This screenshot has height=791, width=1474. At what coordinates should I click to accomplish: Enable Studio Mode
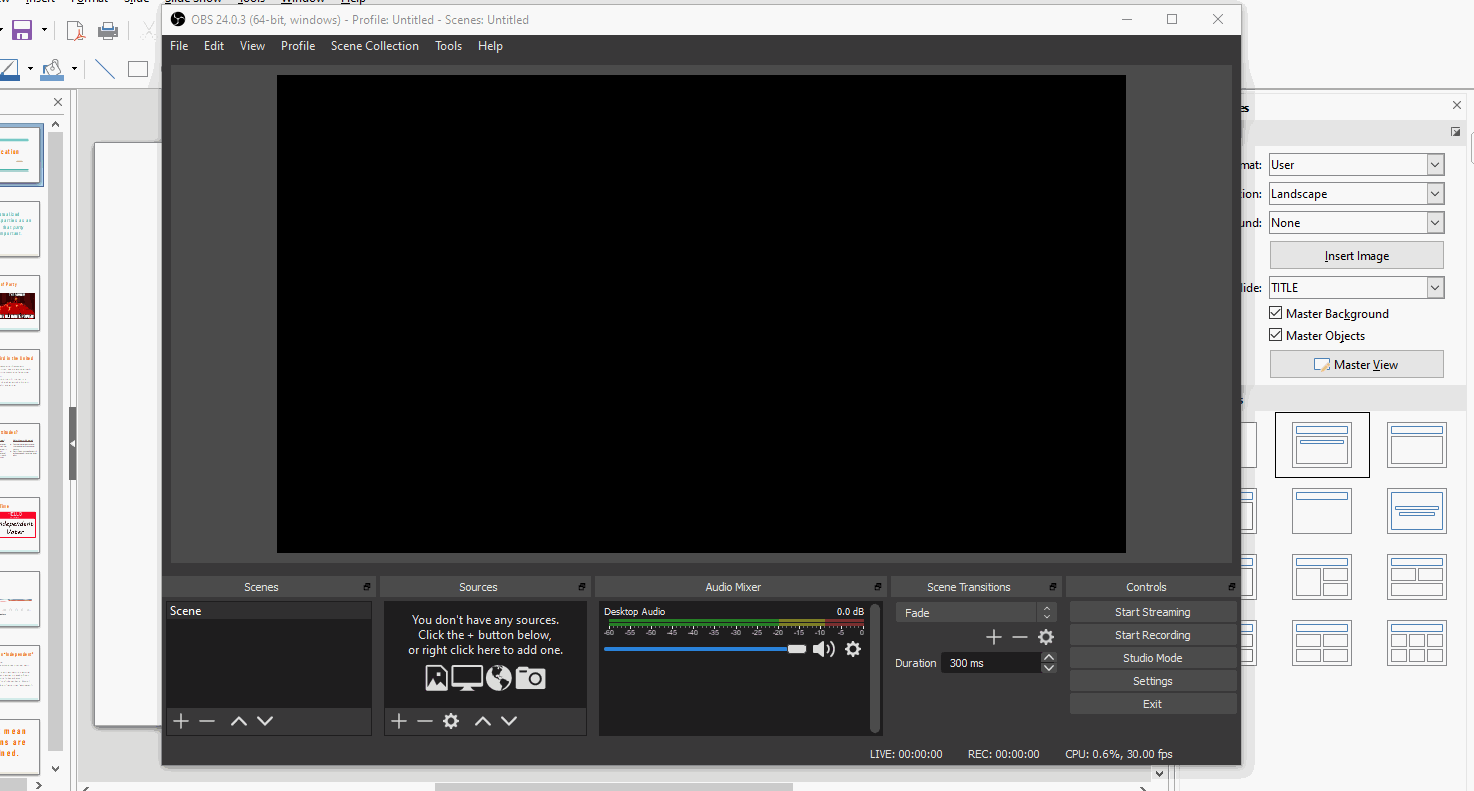1153,658
